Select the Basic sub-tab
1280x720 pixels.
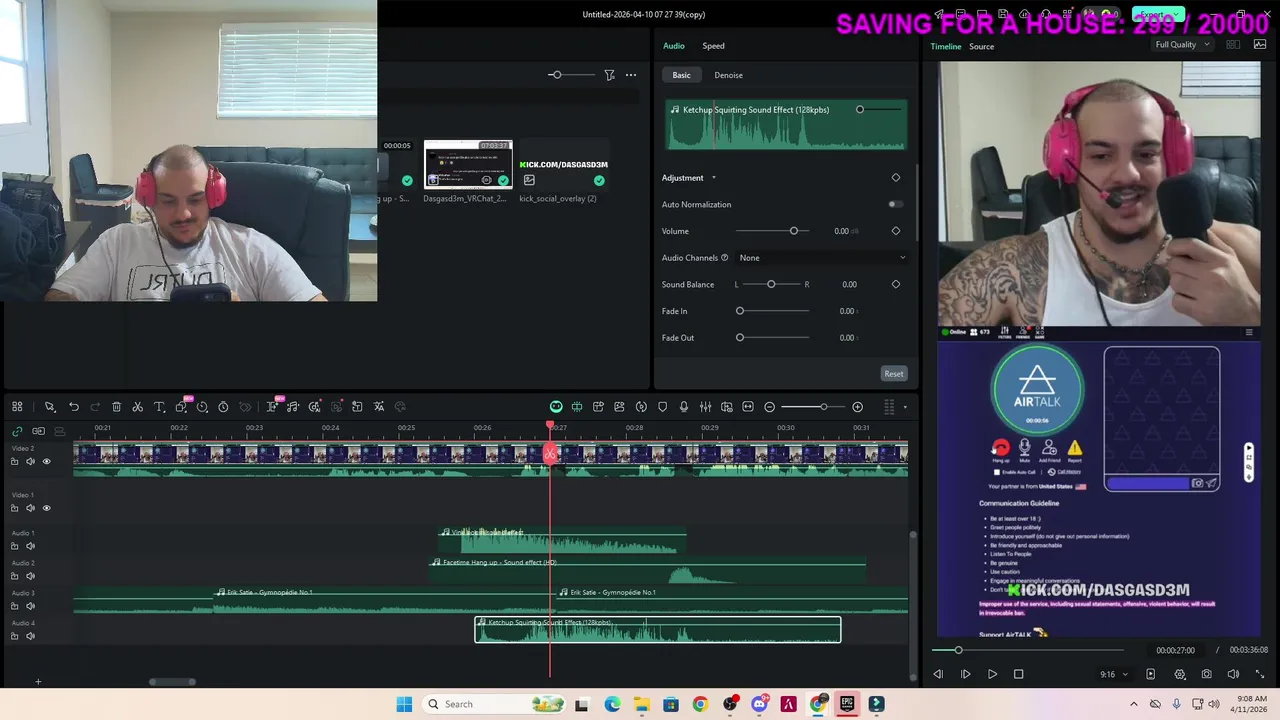click(x=681, y=75)
